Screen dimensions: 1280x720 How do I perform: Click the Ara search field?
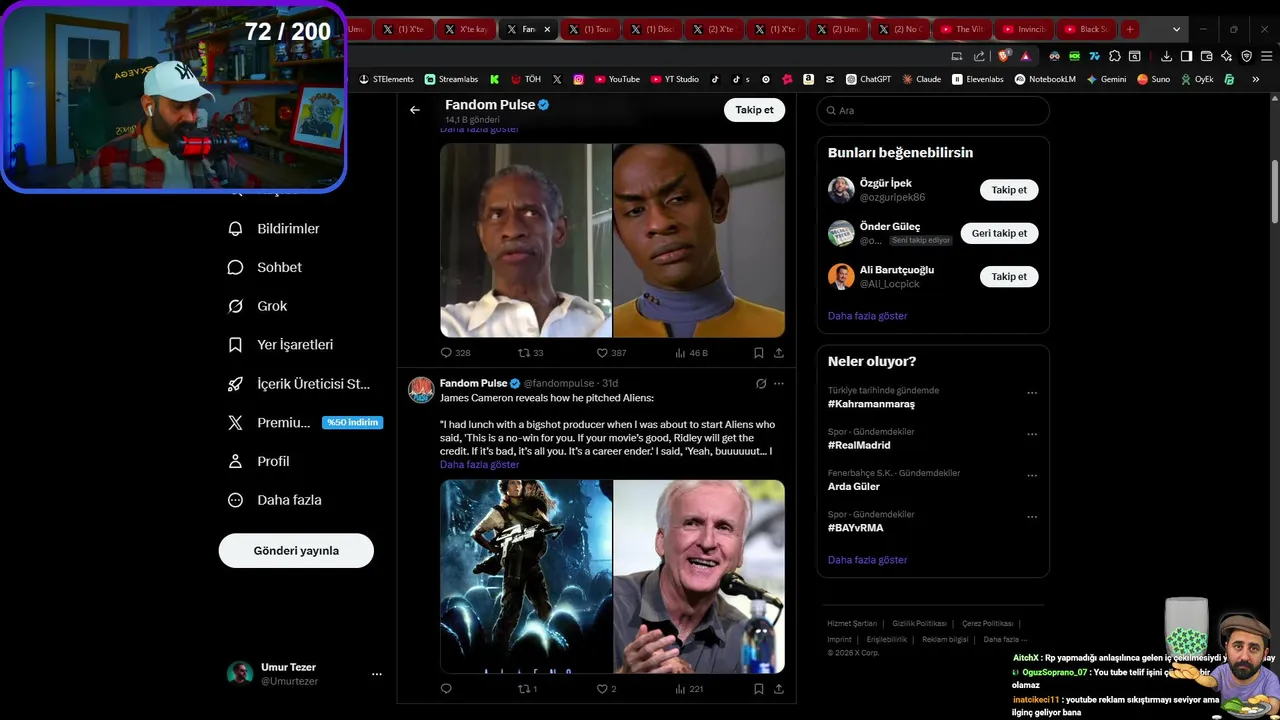[933, 110]
